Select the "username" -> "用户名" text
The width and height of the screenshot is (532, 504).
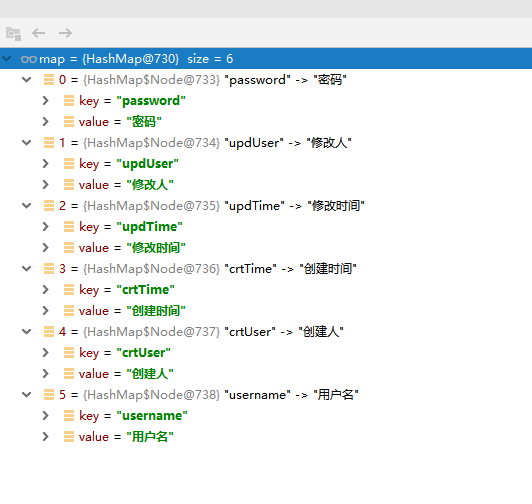click(291, 395)
